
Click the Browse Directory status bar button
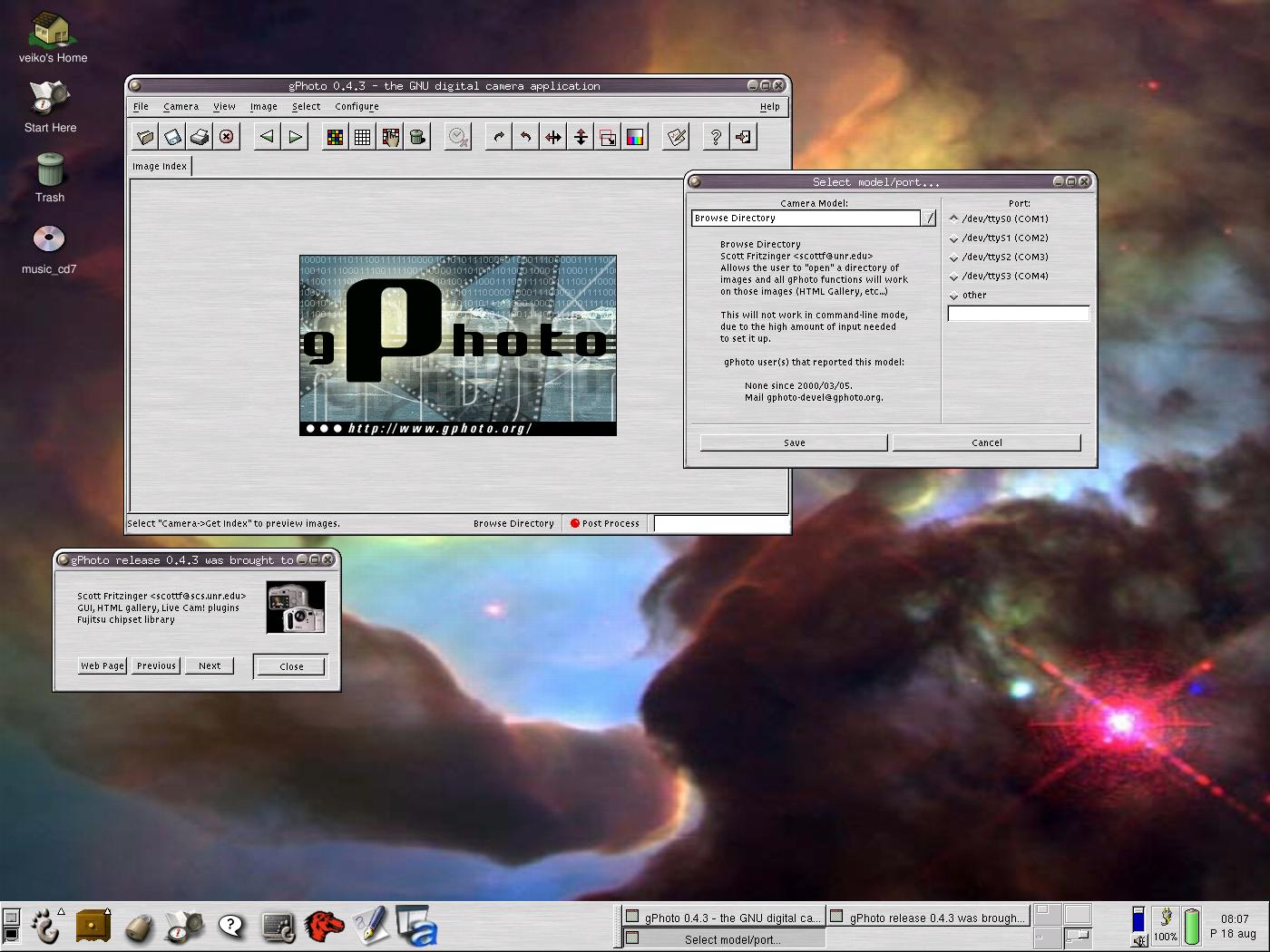tap(513, 523)
